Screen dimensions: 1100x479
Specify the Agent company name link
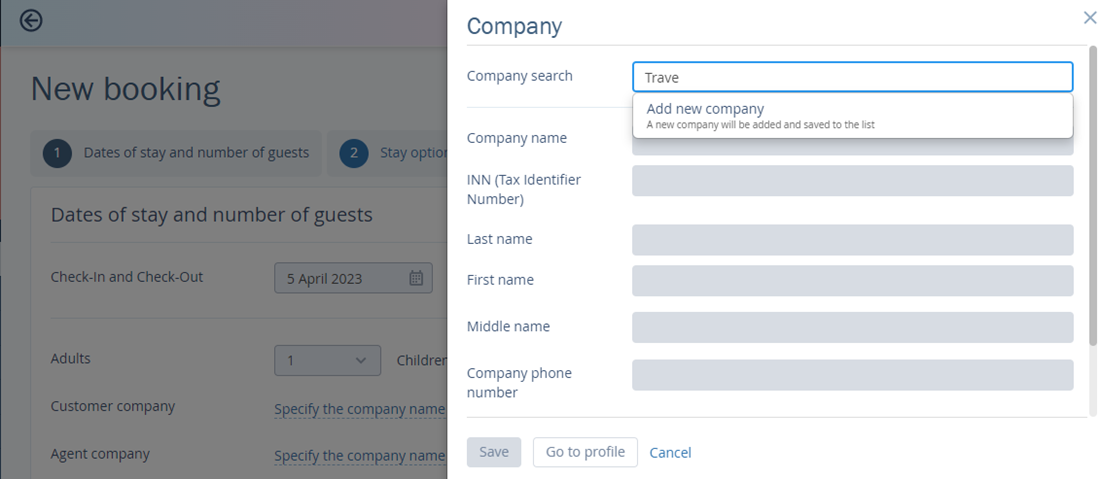click(359, 457)
